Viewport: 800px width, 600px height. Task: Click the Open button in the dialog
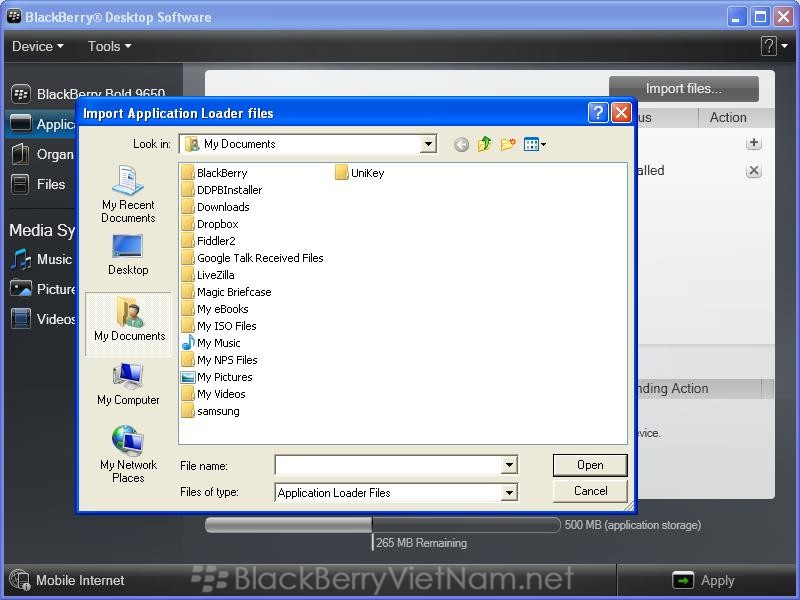(x=590, y=465)
